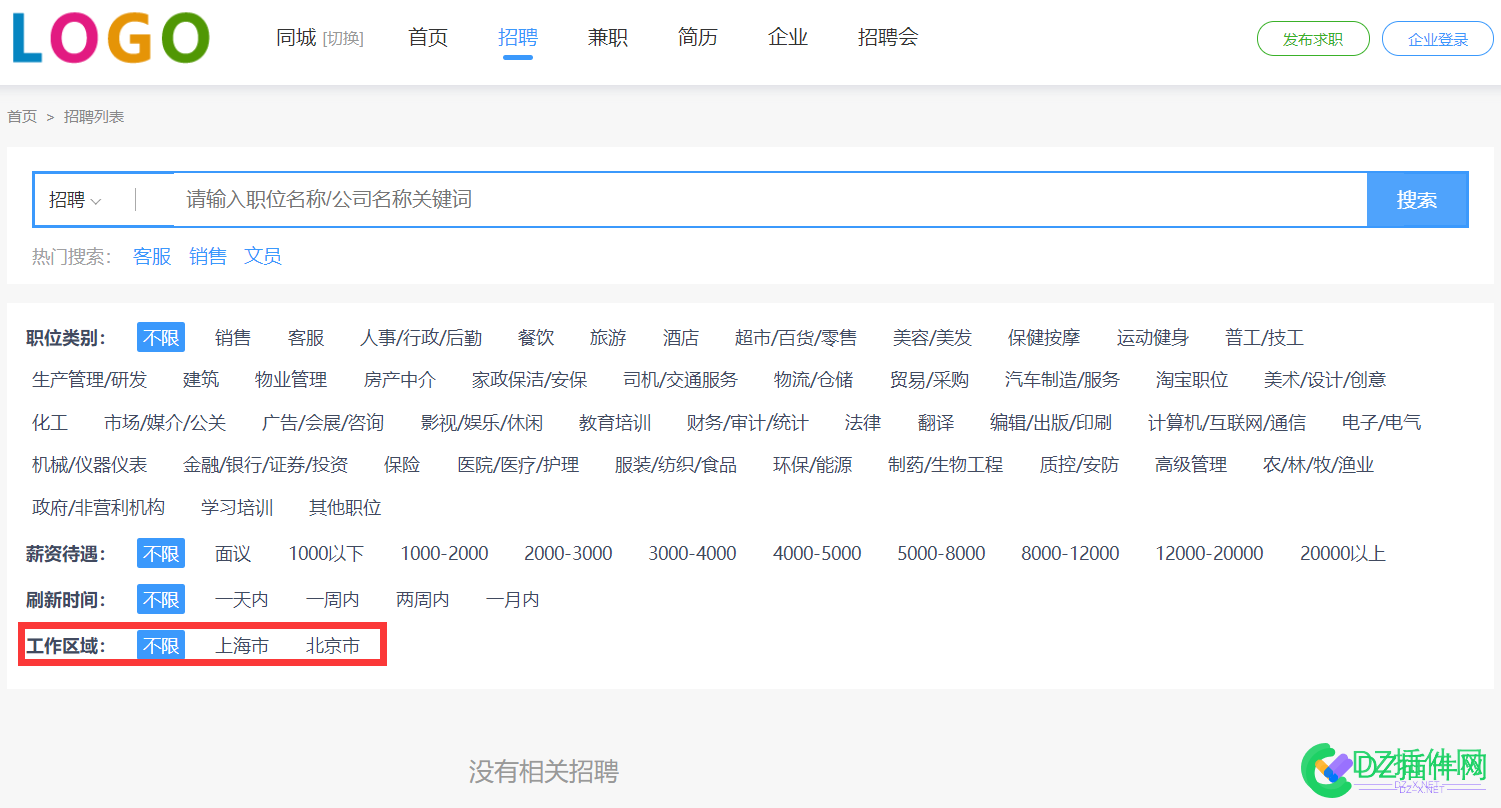Open the 兼职 navigation tab

[608, 38]
